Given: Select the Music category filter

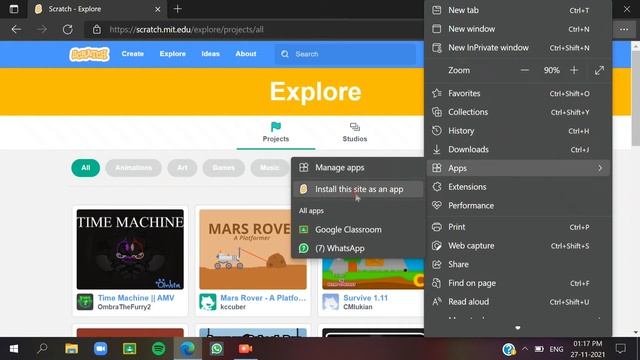Looking at the screenshot, I should coord(270,168).
